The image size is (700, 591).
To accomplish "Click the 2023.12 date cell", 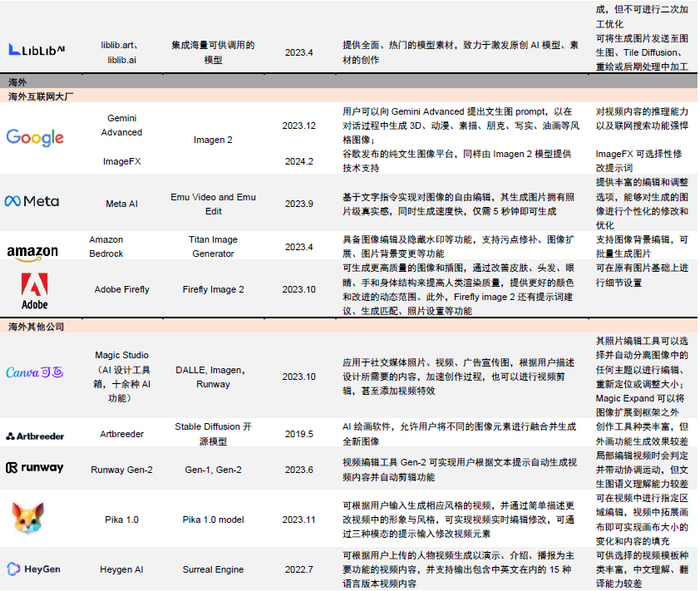I will tap(299, 125).
